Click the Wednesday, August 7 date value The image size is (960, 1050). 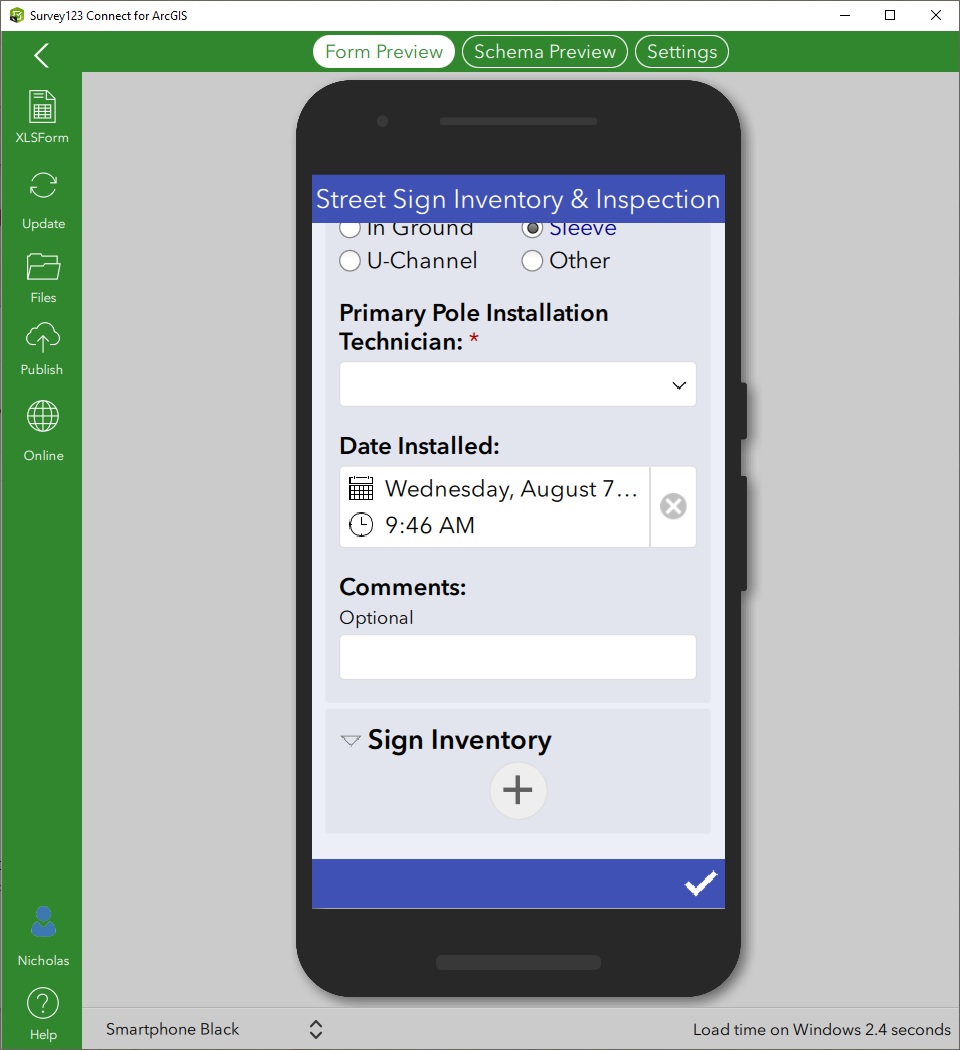tap(511, 489)
